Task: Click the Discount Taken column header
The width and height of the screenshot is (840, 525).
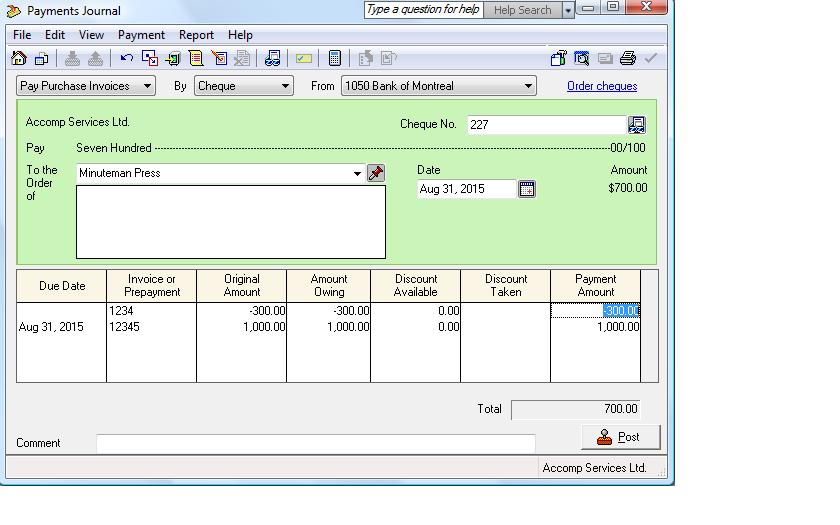Action: pyautogui.click(x=506, y=286)
